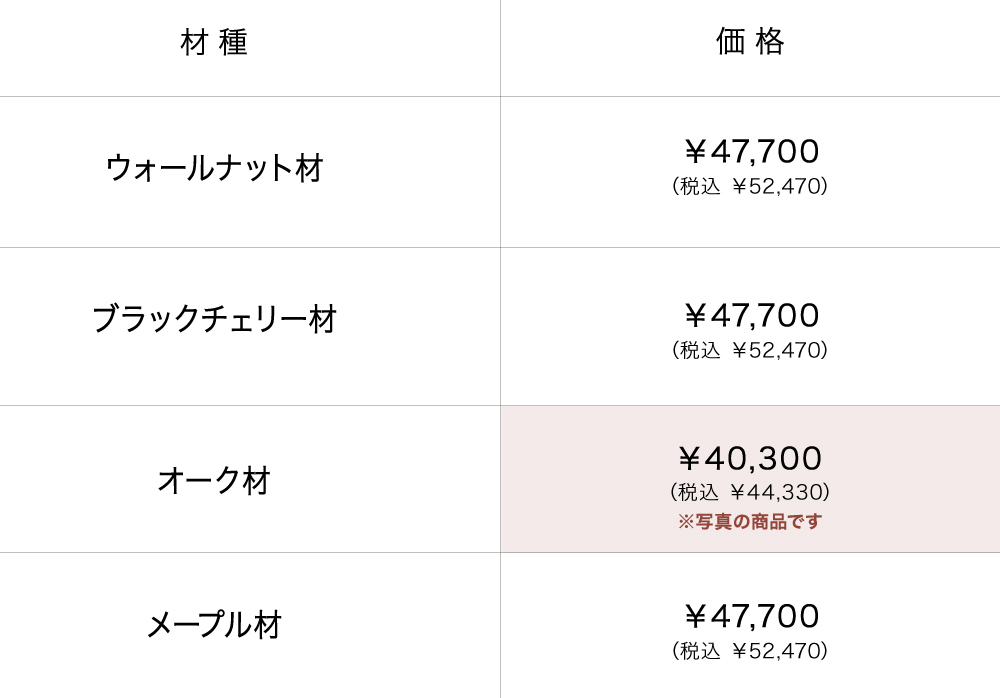Click the divider between ウォールナット材 and ブラックチェリー材 rows

tap(250, 248)
